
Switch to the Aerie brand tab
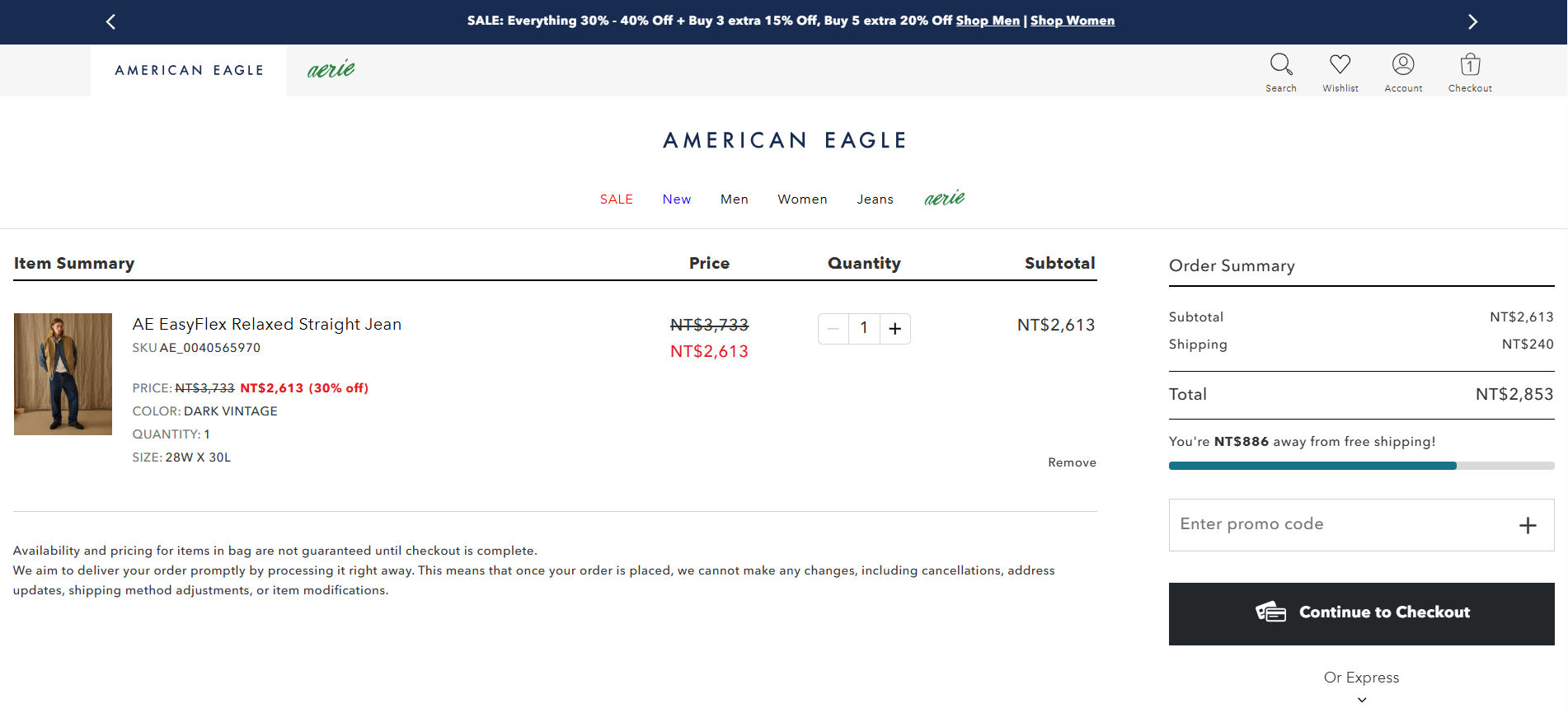[x=331, y=70]
